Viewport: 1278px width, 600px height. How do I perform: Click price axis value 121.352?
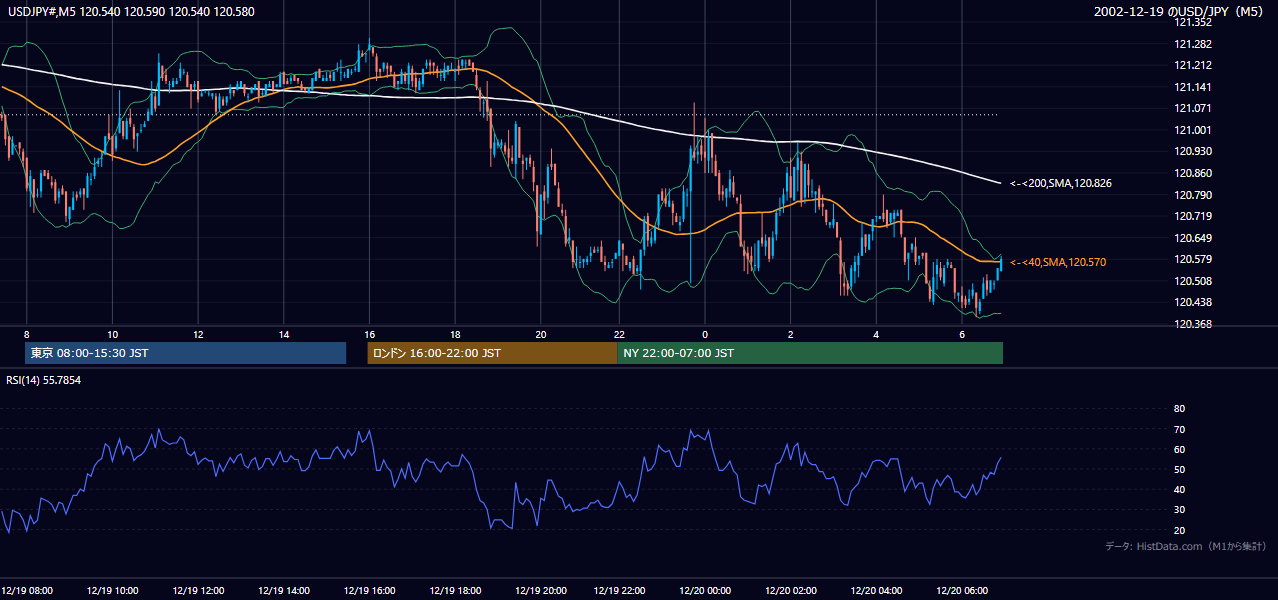coord(1194,22)
